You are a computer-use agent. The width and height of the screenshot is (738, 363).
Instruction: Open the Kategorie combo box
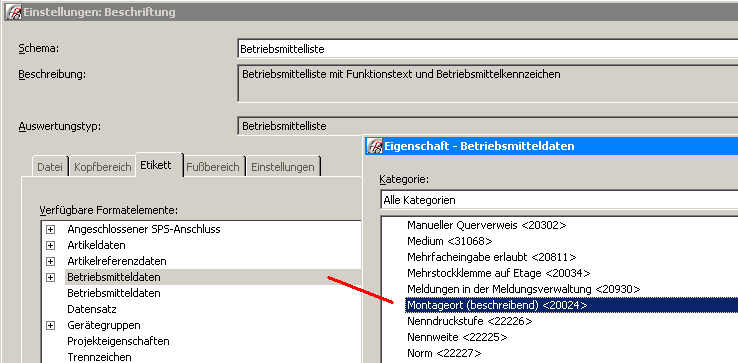[x=559, y=200]
